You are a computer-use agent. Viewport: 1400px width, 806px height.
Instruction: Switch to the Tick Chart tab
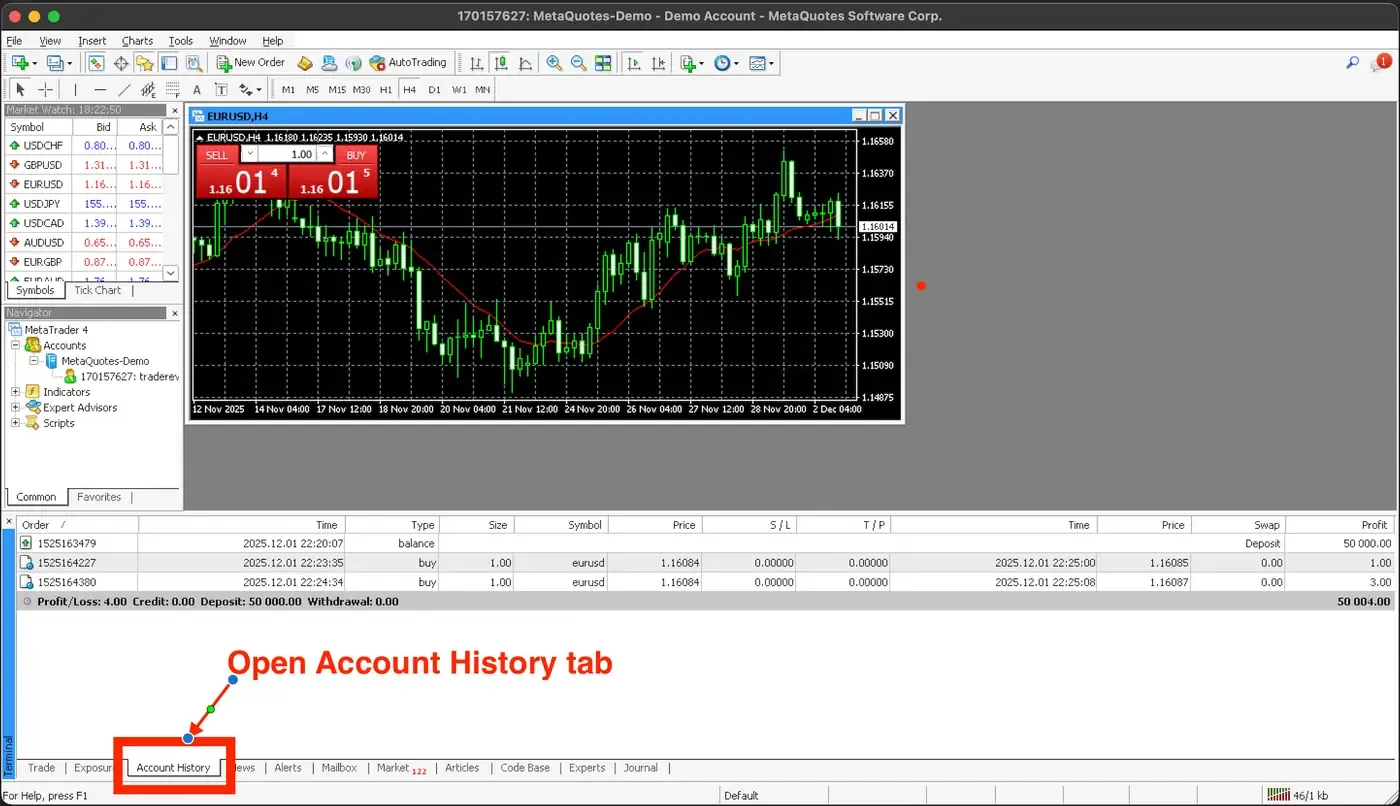[98, 290]
